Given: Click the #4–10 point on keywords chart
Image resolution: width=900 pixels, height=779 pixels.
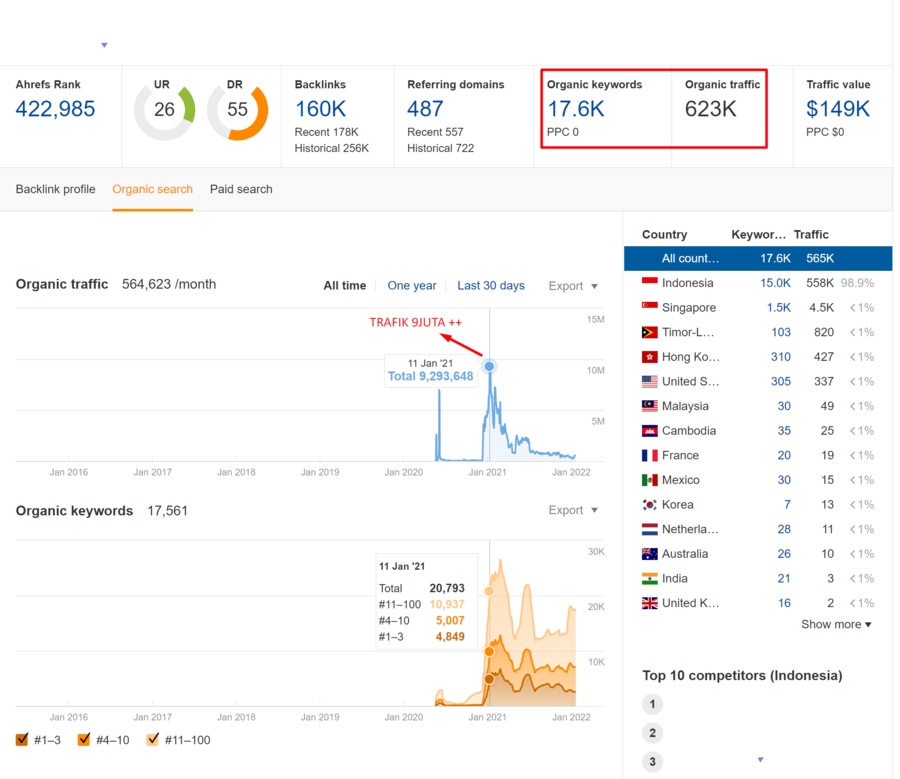Looking at the screenshot, I should pyautogui.click(x=489, y=652).
